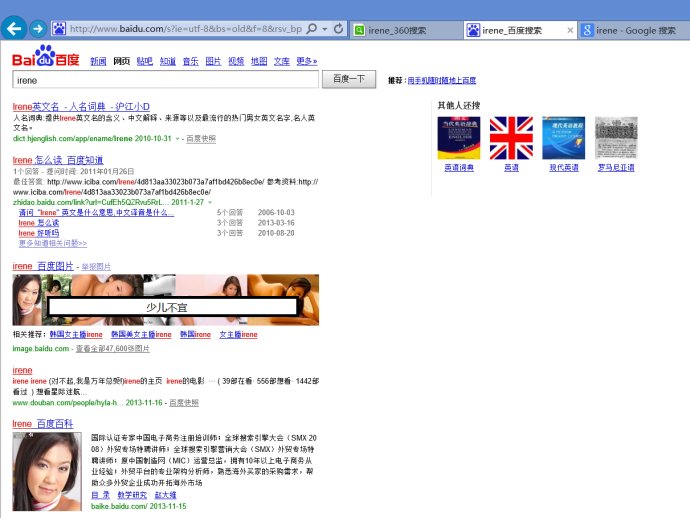This screenshot has height=518, width=690.
Task: Open the 目录 link in Baike result
Action: (x=100, y=495)
